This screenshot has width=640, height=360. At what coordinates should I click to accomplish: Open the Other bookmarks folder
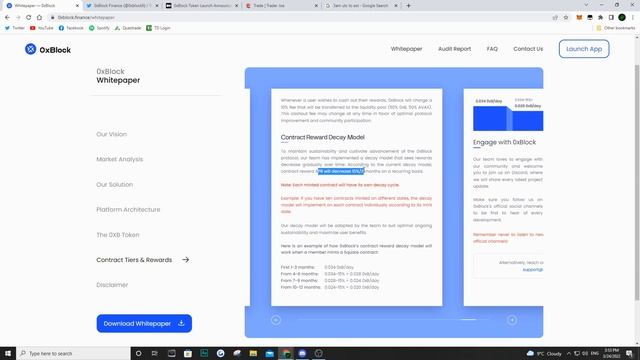point(616,28)
